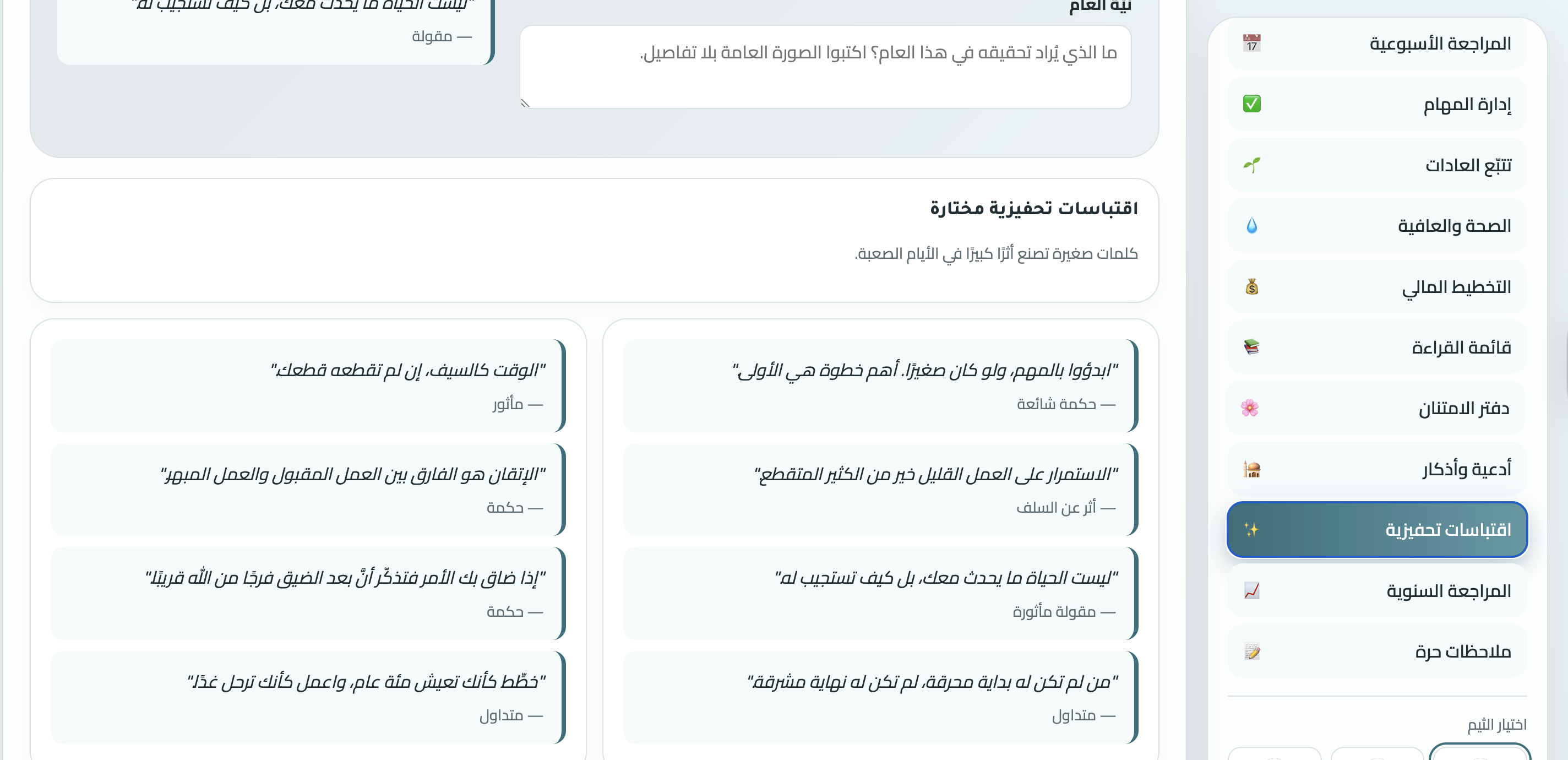The width and height of the screenshot is (1568, 760).
Task: Click the chart icon of المراجعة السنوية
Action: click(1251, 591)
